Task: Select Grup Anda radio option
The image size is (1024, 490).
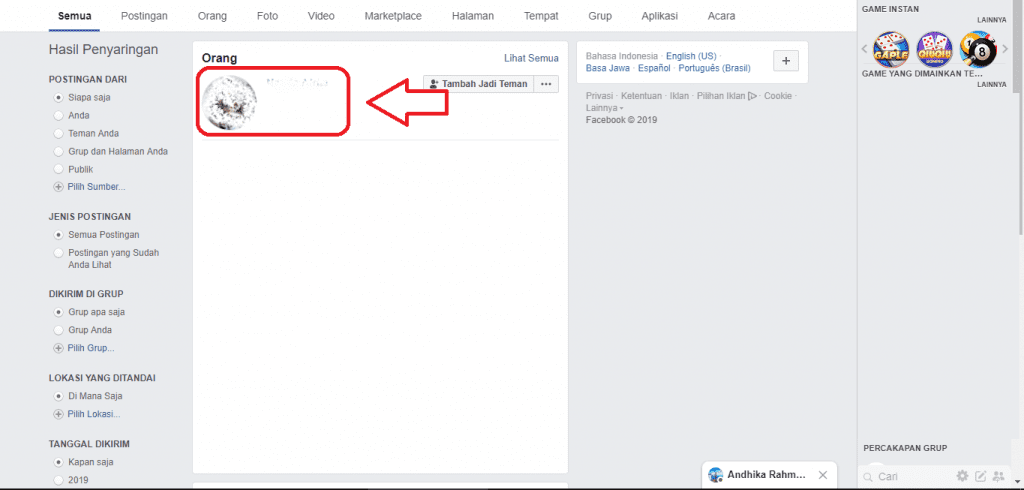Action: point(59,330)
